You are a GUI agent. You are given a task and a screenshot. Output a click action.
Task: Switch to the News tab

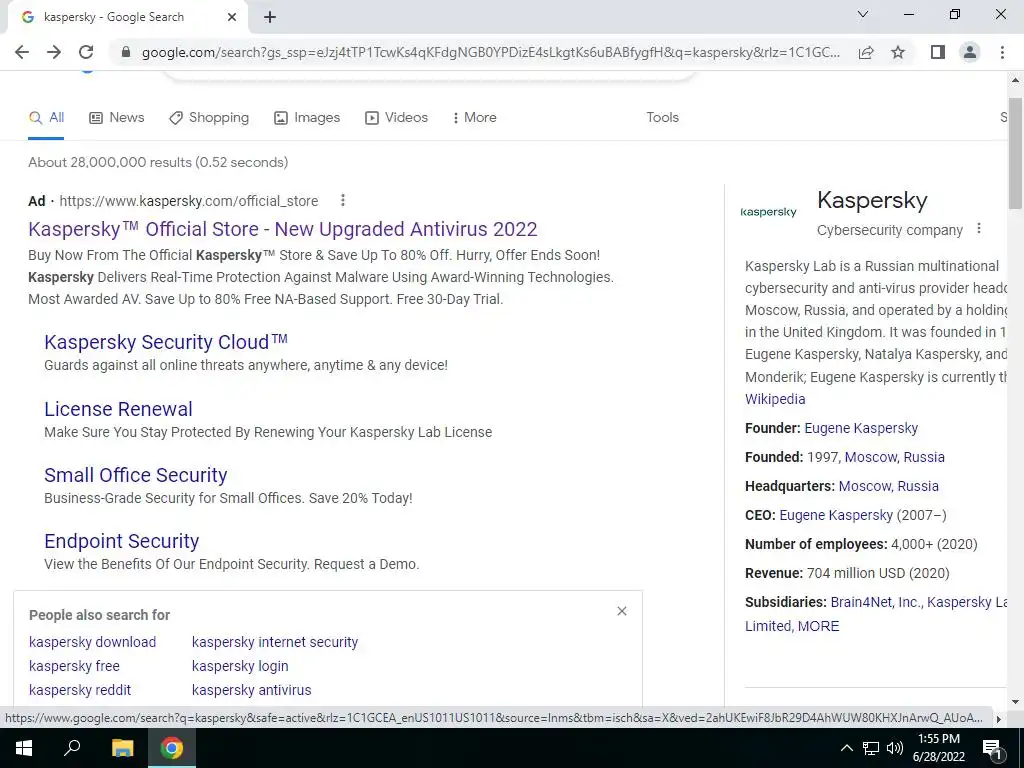click(x=116, y=118)
